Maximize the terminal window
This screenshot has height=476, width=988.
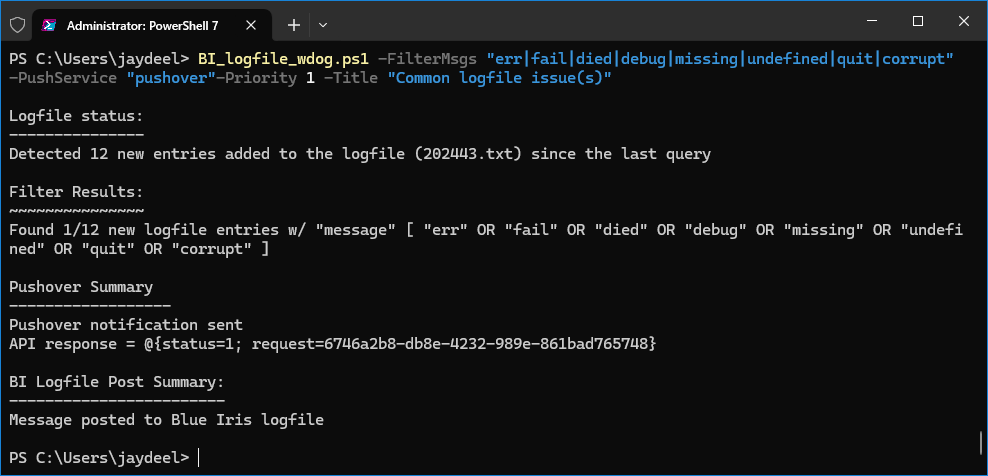point(918,21)
